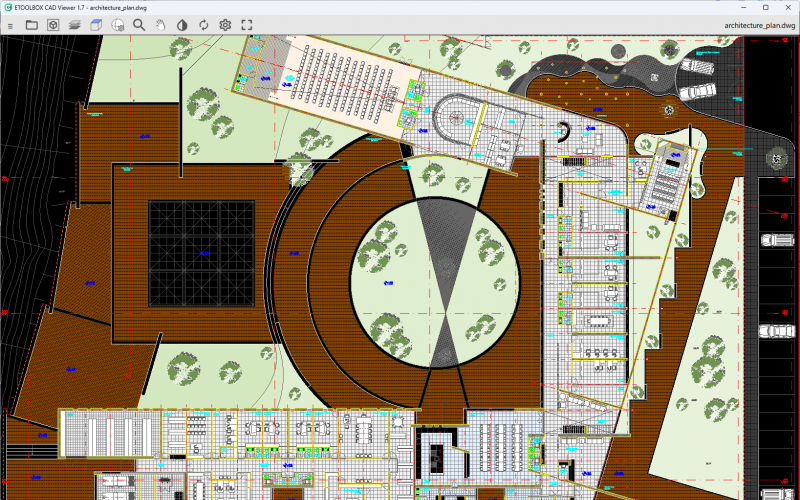
Task: Open the Layers panel icon
Action: [x=75, y=24]
